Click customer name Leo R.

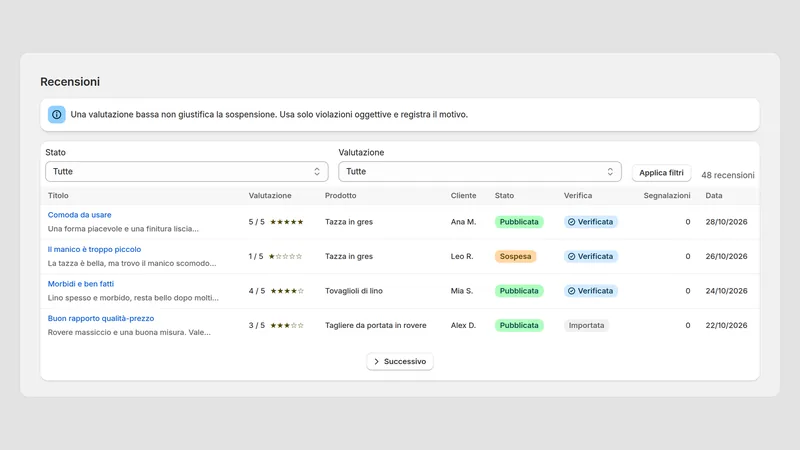462,256
